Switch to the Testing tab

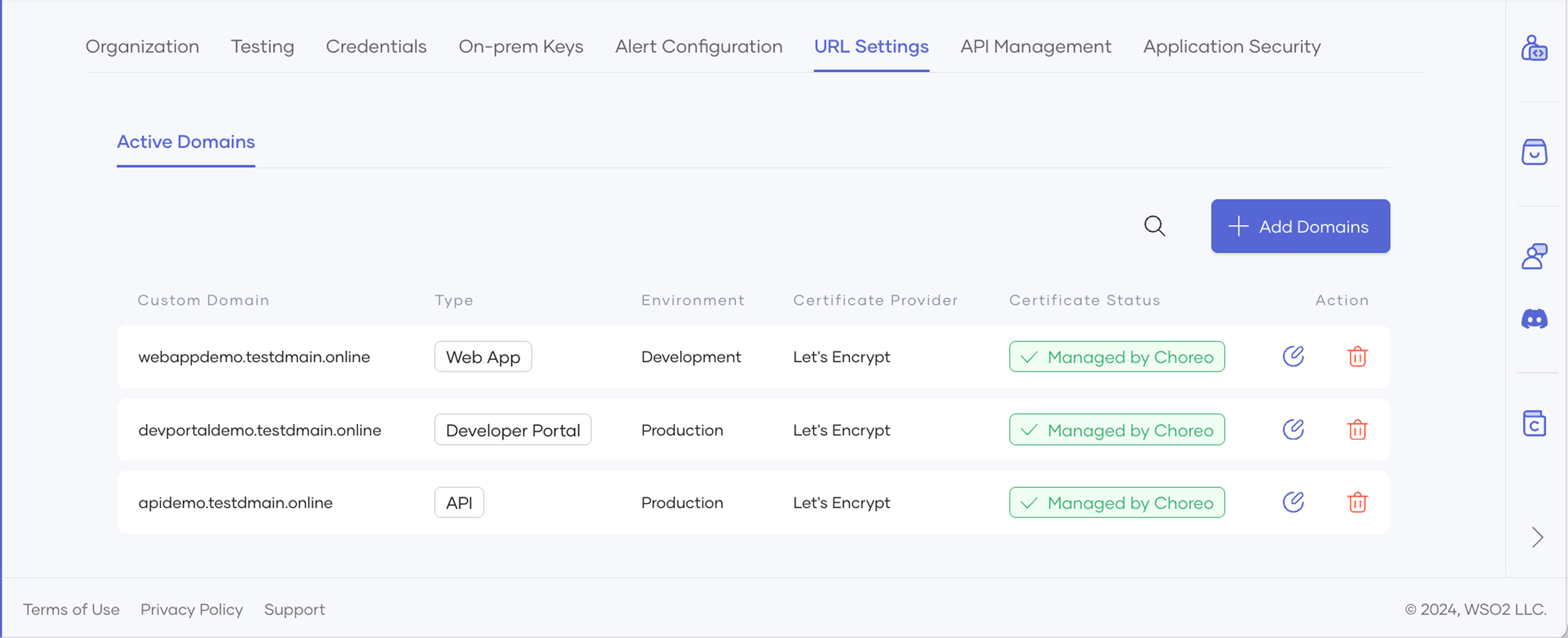pos(262,46)
